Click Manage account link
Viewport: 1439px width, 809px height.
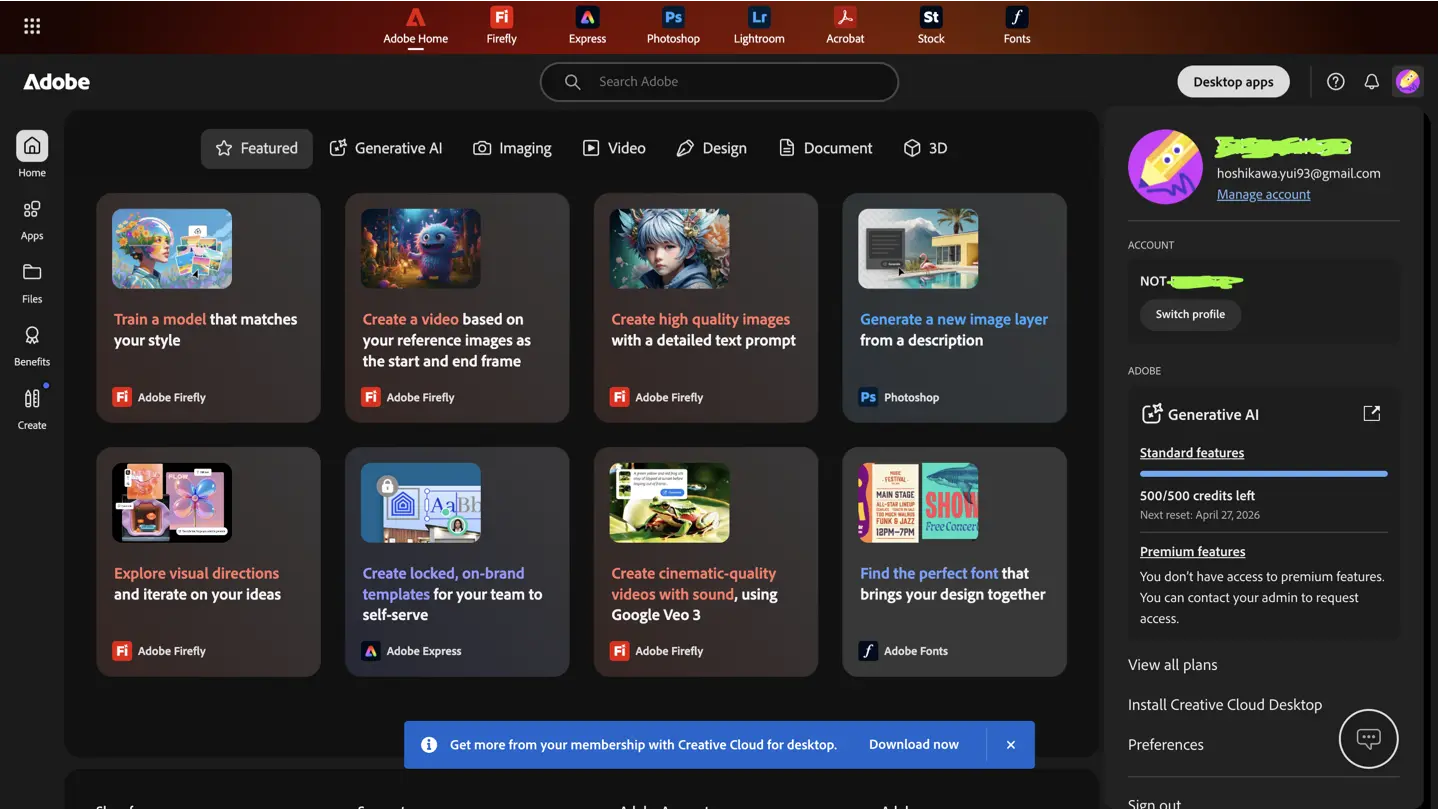point(1263,194)
